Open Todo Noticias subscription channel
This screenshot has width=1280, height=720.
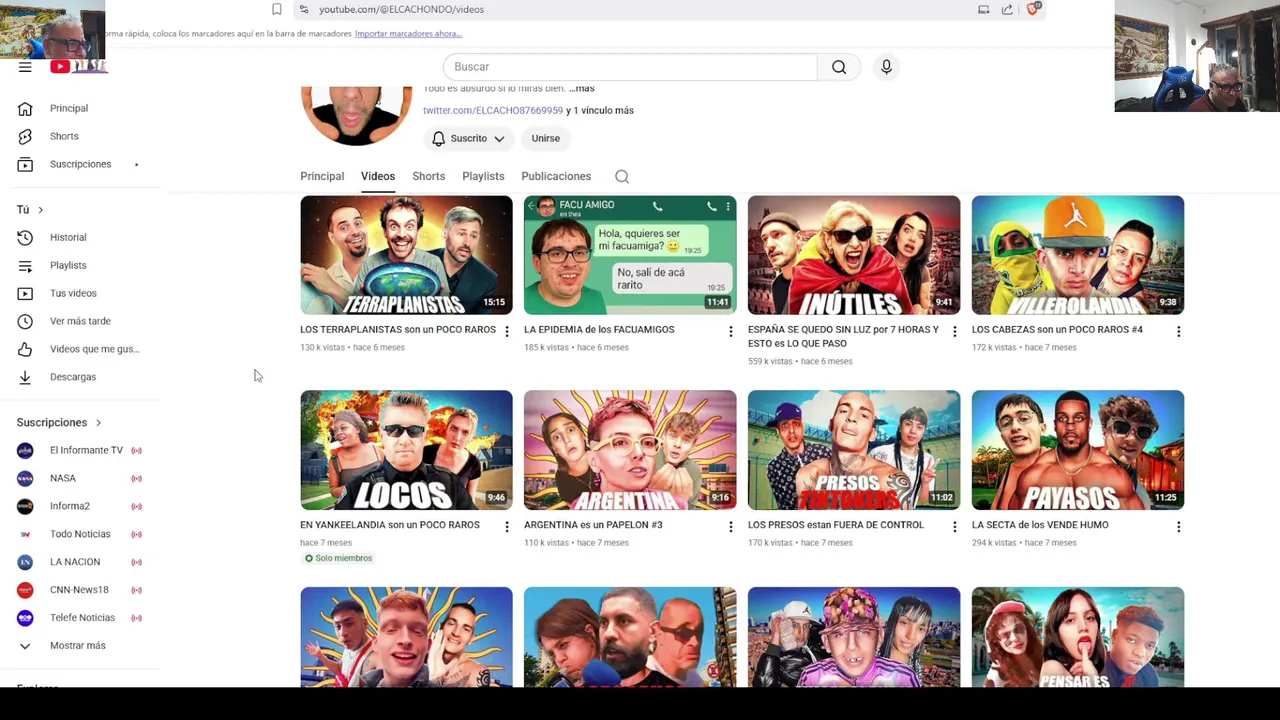coord(80,534)
